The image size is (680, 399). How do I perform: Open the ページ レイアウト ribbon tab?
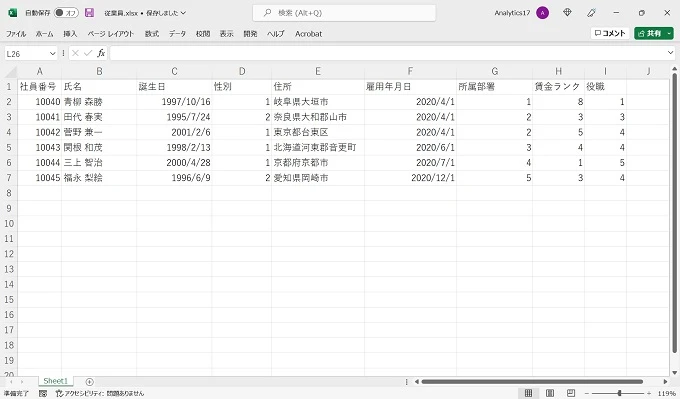tap(111, 33)
